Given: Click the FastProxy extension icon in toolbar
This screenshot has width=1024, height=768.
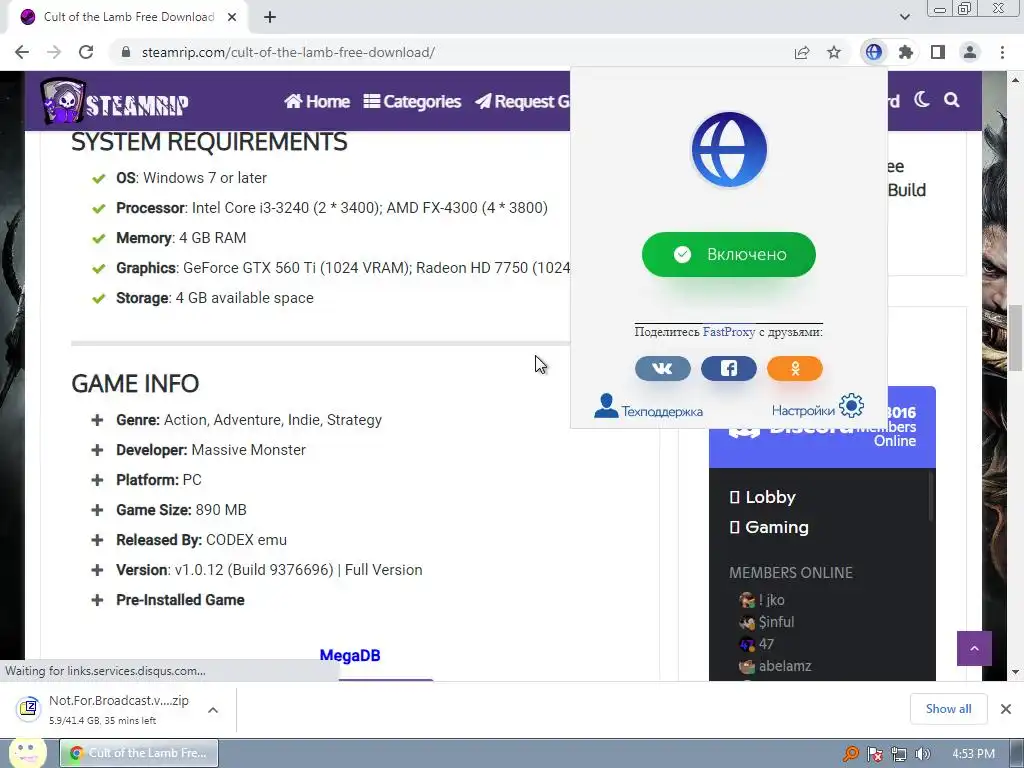Looking at the screenshot, I should coord(873,52).
